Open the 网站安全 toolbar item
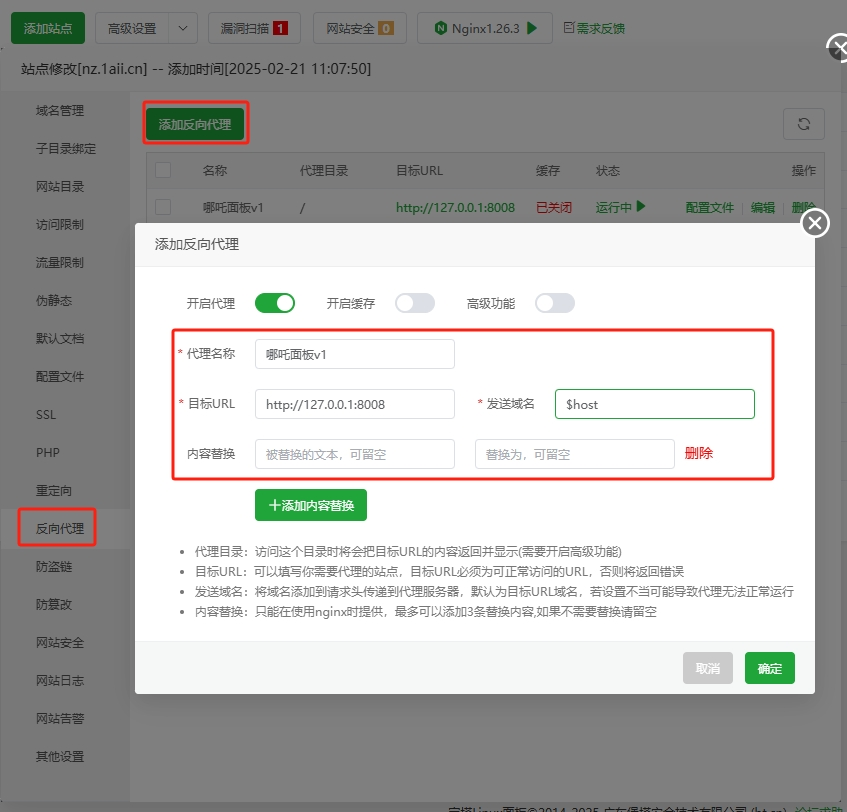The image size is (847, 812). (359, 28)
